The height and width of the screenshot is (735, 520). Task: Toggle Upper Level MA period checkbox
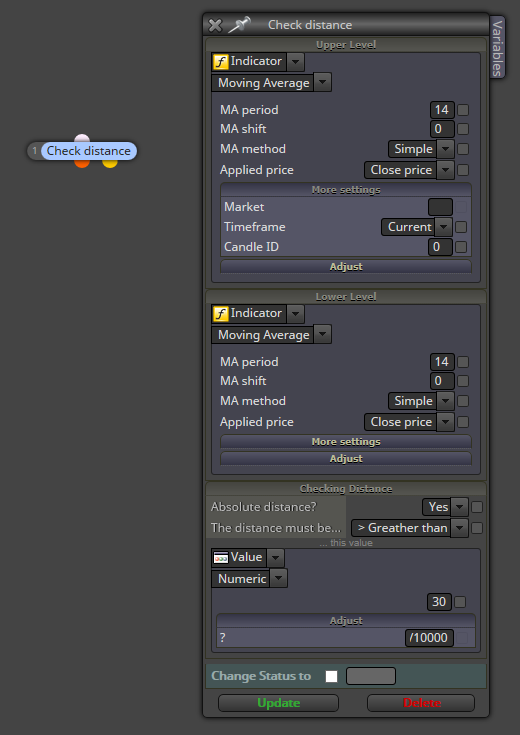click(463, 110)
